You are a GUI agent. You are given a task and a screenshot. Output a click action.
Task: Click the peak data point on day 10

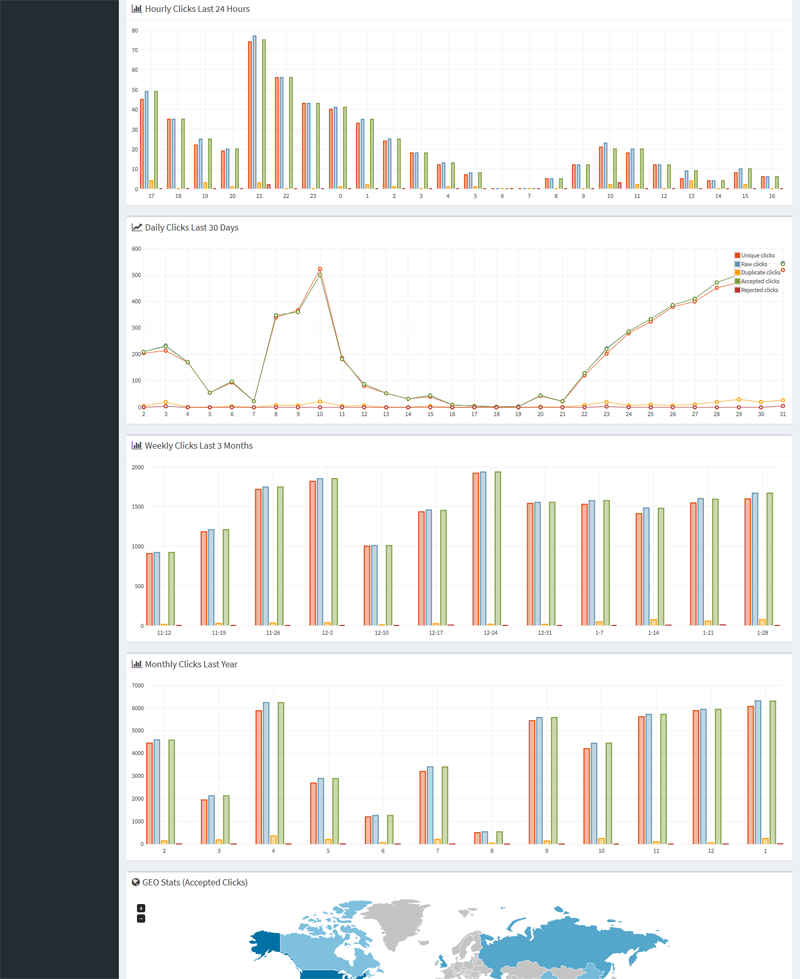(x=320, y=269)
